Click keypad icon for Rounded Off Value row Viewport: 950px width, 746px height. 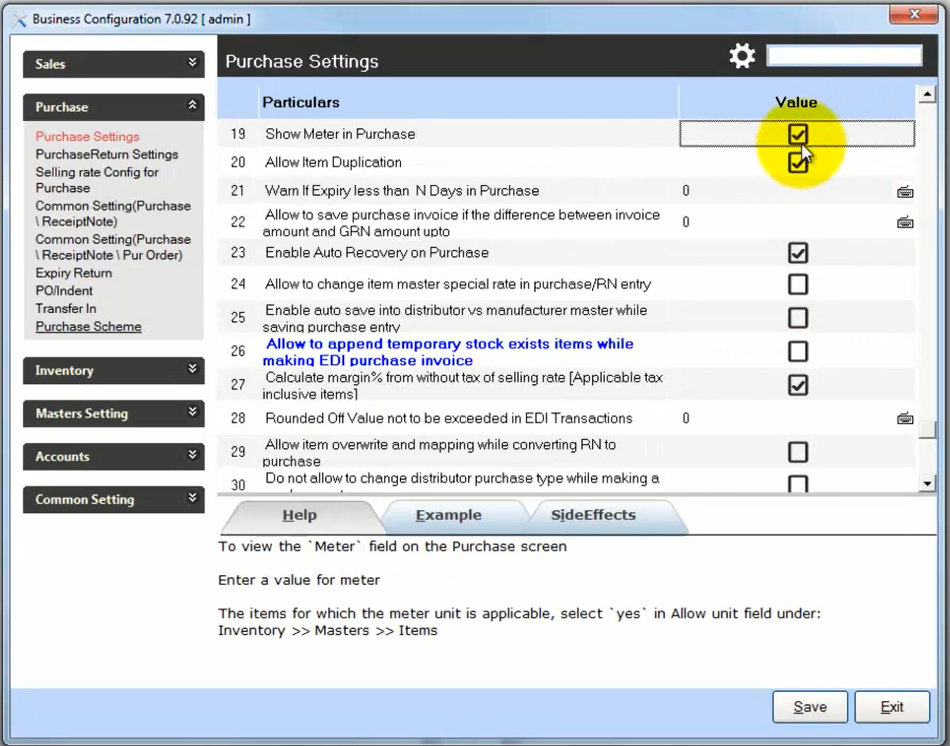pyautogui.click(x=905, y=419)
